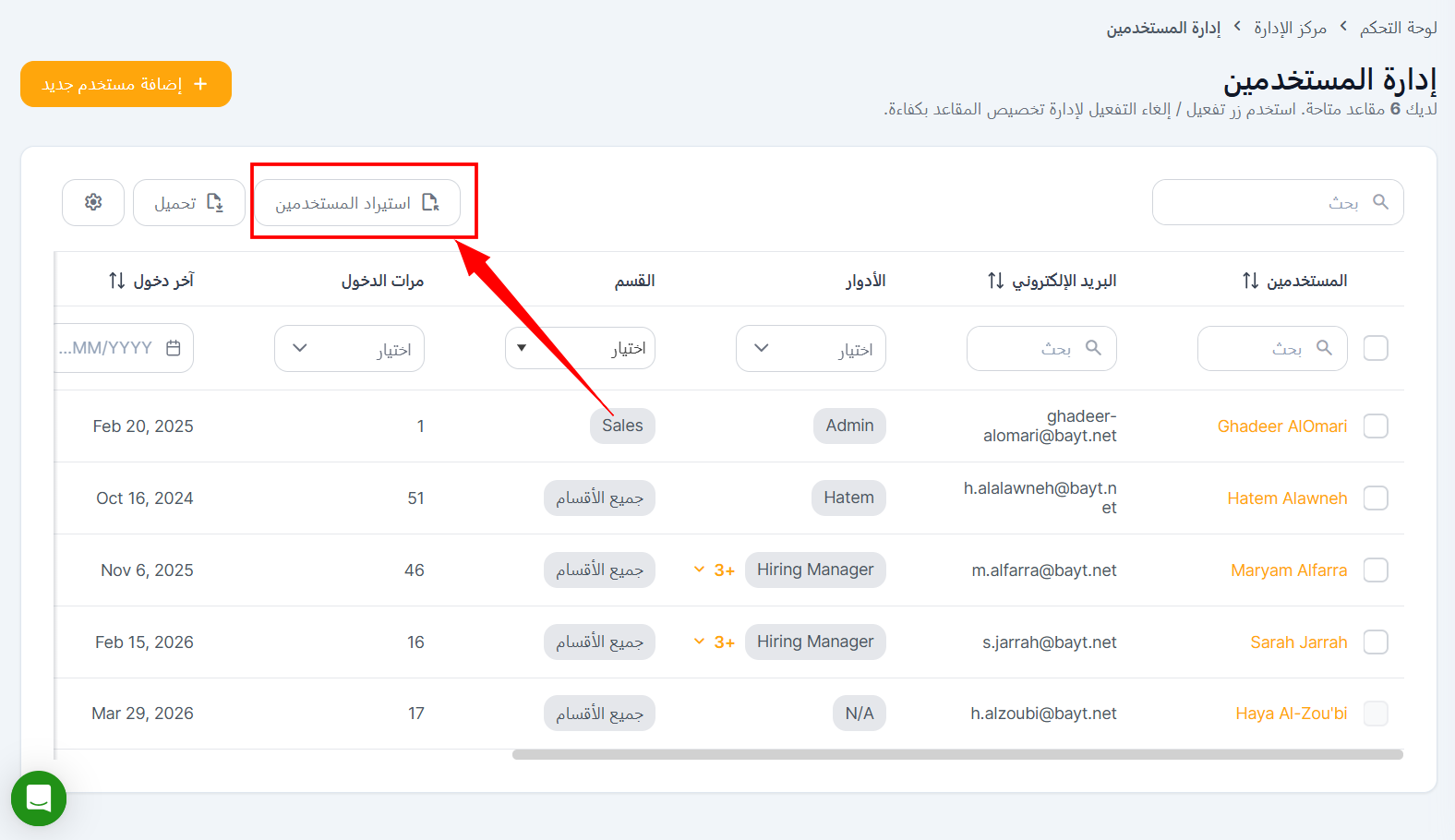Screen dimensions: 1455x840
Task: Toggle the select-all users checkbox
Action: [x=1376, y=348]
